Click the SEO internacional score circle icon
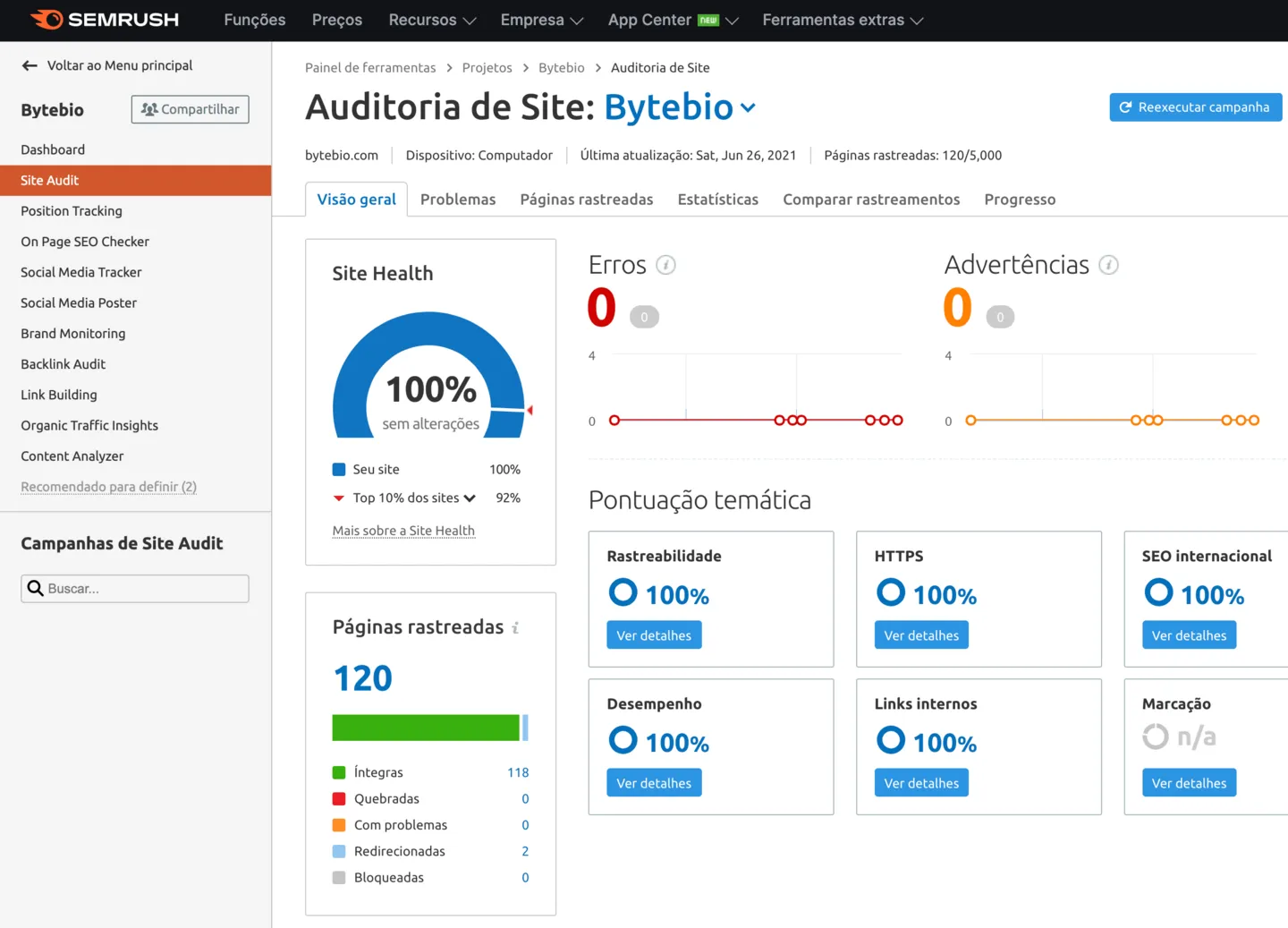Screen dimensions: 1288x928 point(1158,592)
